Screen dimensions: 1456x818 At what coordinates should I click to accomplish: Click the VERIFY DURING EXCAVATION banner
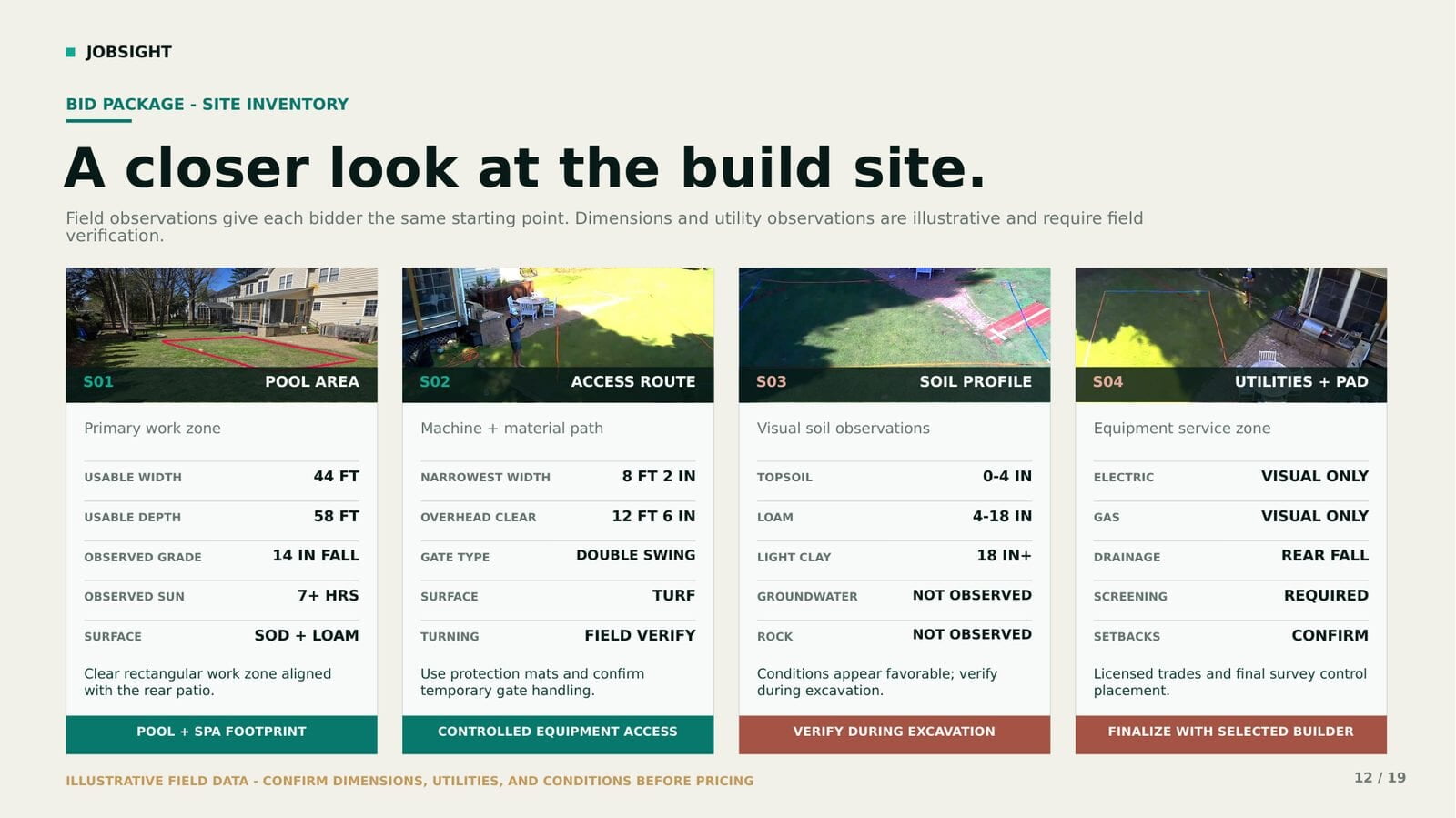895,734
